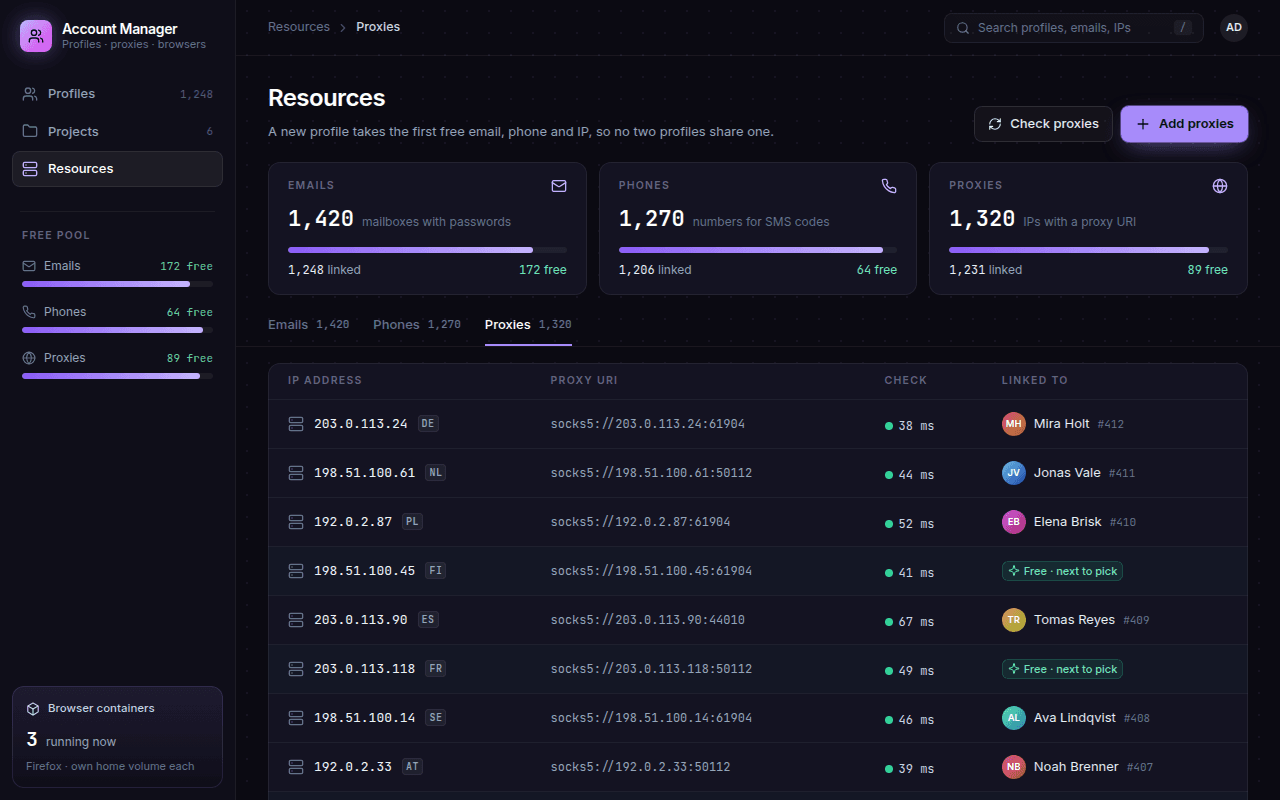This screenshot has height=800, width=1280.
Task: Click the Account Manager logo icon
Action: click(x=36, y=36)
